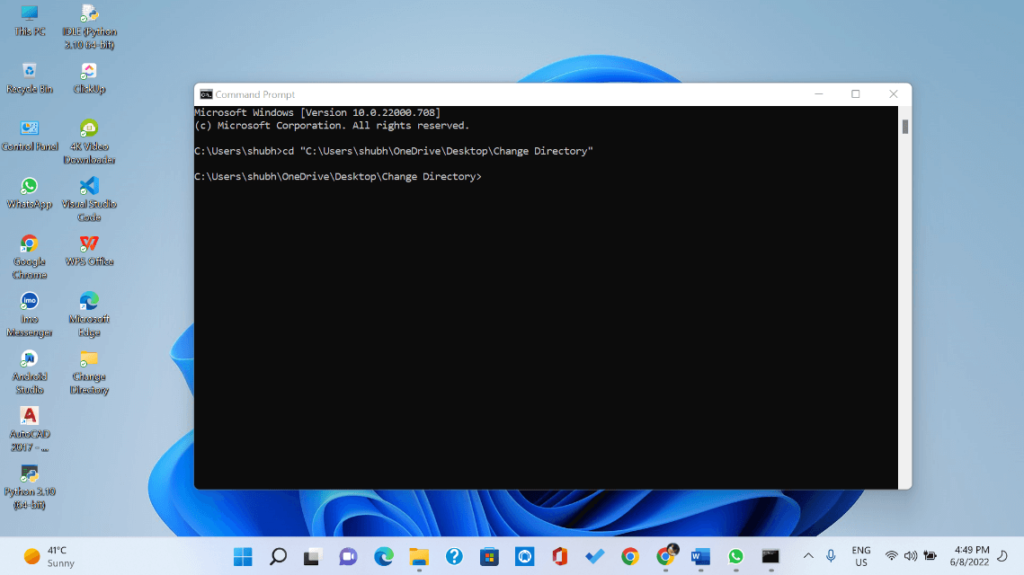Switch to WhatsApp in the taskbar

(x=736, y=557)
